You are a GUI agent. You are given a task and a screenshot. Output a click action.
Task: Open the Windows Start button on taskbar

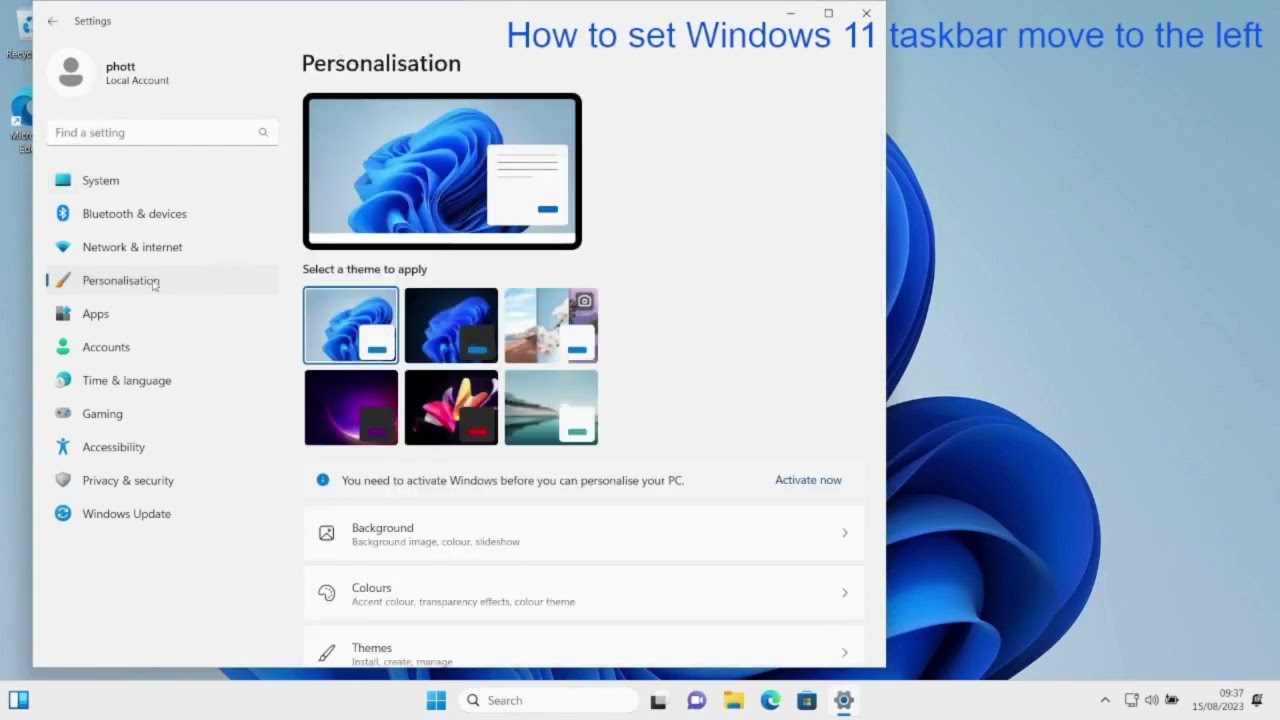[436, 701]
